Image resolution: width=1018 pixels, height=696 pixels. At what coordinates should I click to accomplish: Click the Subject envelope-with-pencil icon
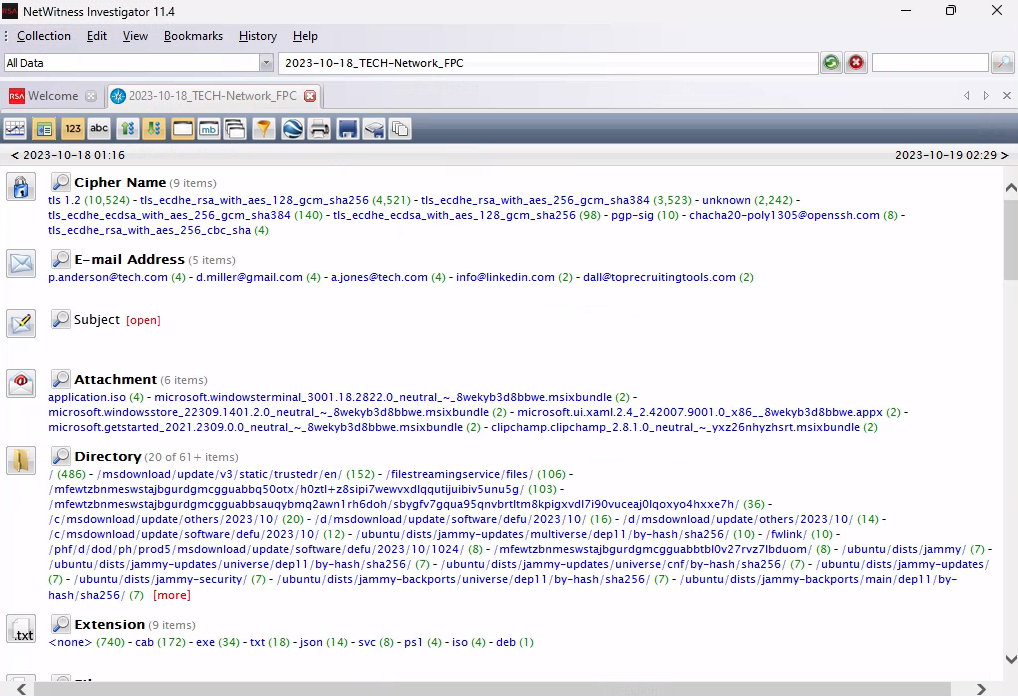tap(21, 323)
